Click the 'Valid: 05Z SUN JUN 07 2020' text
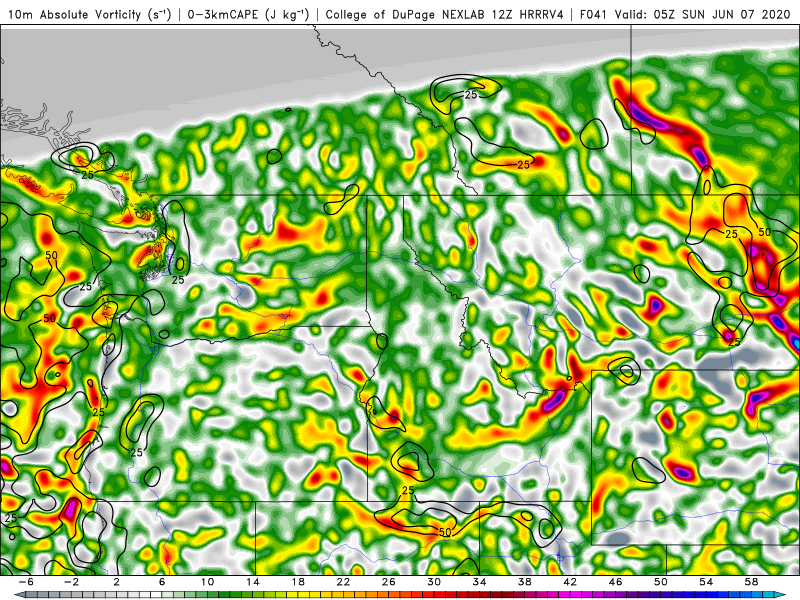 (705, 14)
